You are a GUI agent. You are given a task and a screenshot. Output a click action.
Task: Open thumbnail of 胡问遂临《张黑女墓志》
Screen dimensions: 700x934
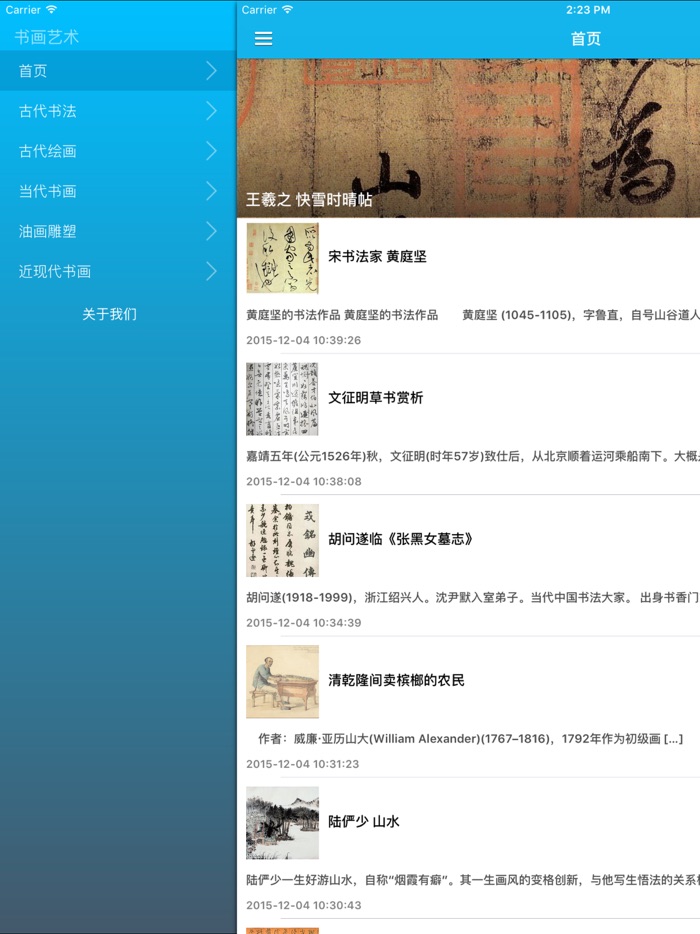282,540
